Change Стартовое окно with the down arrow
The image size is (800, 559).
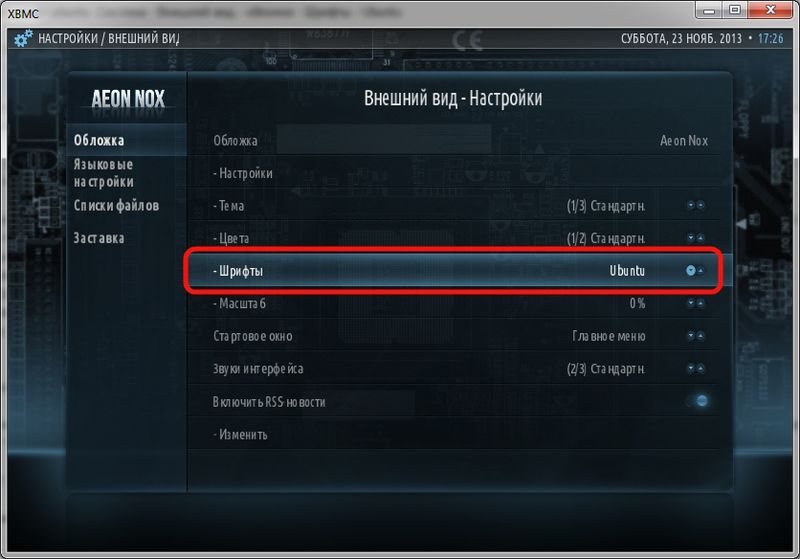pyautogui.click(x=691, y=336)
